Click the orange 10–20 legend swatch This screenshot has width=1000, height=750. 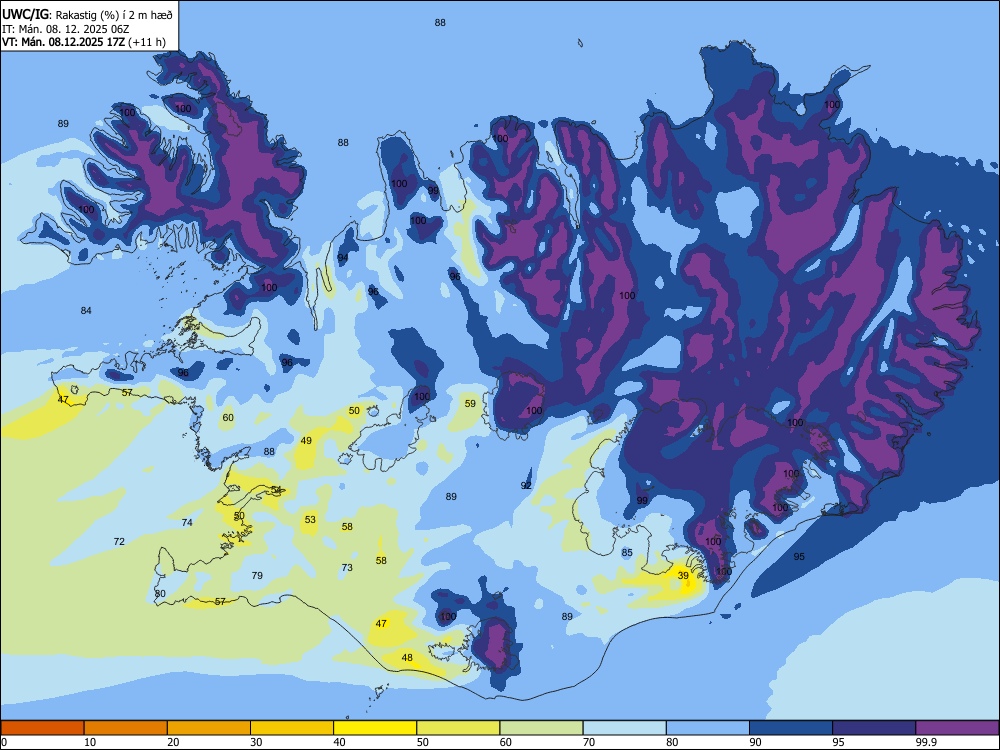126,728
